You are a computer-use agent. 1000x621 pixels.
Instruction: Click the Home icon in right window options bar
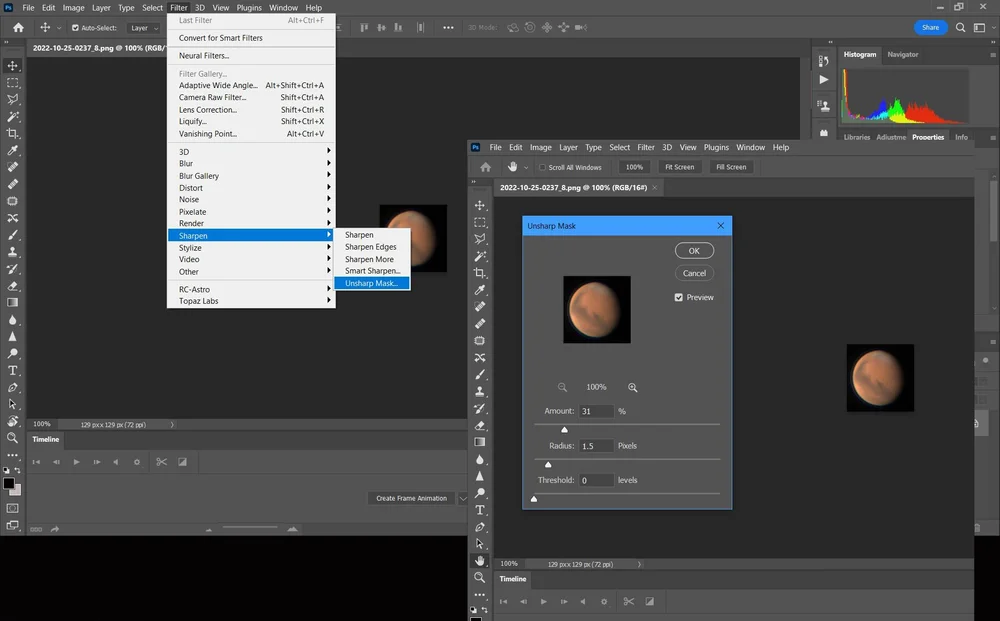point(485,167)
